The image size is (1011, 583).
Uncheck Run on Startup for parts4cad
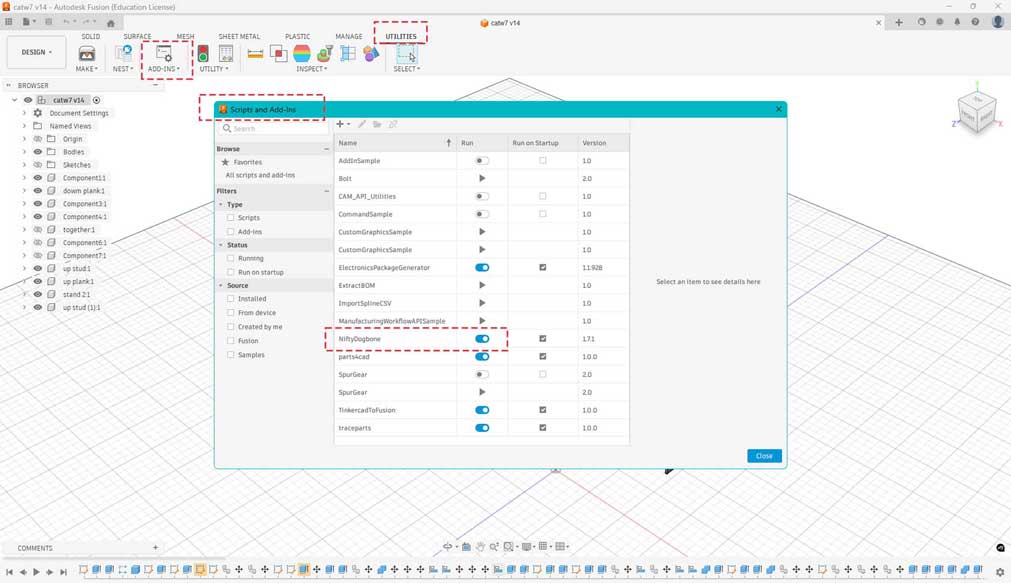click(543, 357)
